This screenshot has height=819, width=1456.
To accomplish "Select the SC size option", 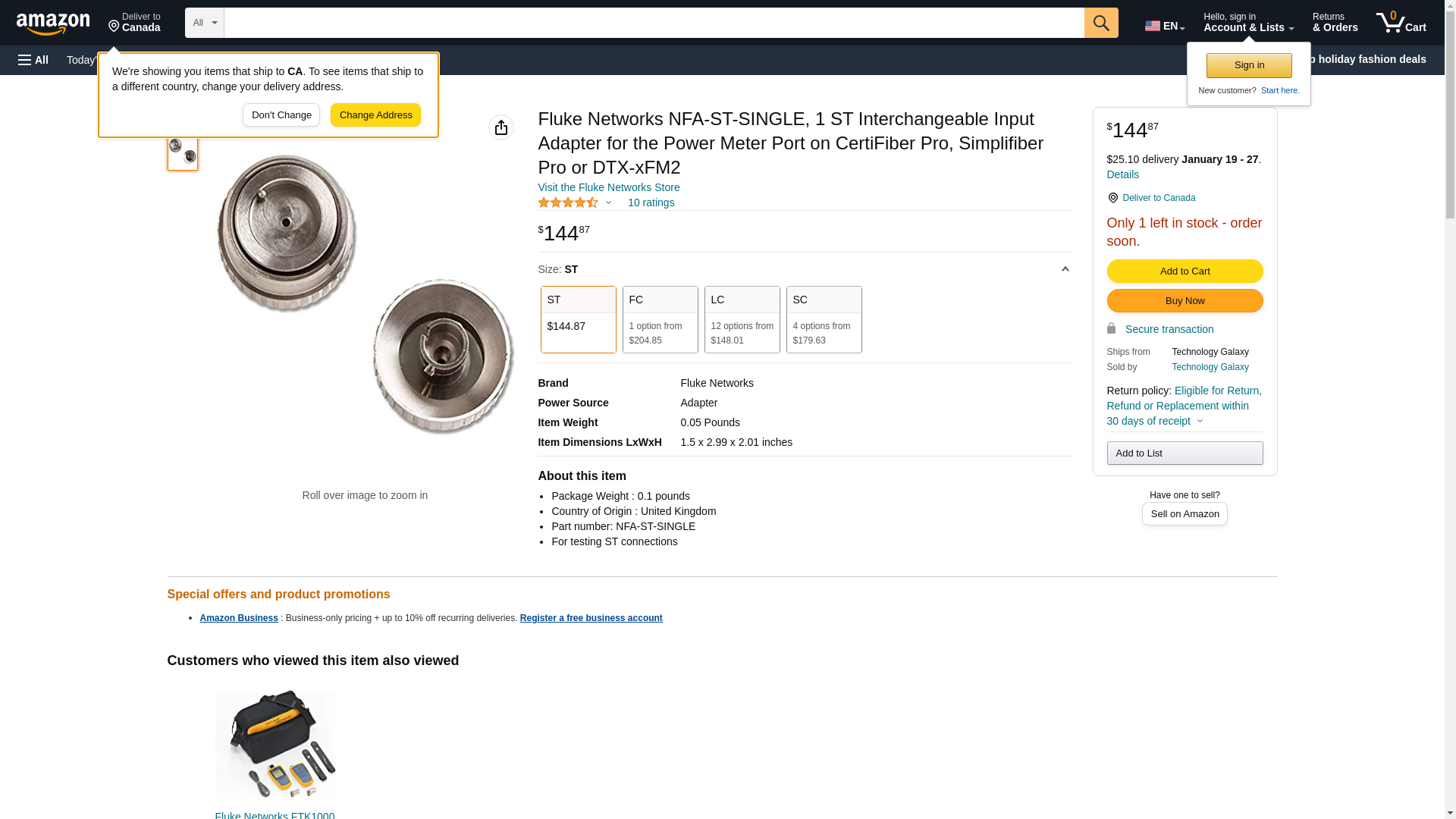I will [x=824, y=319].
